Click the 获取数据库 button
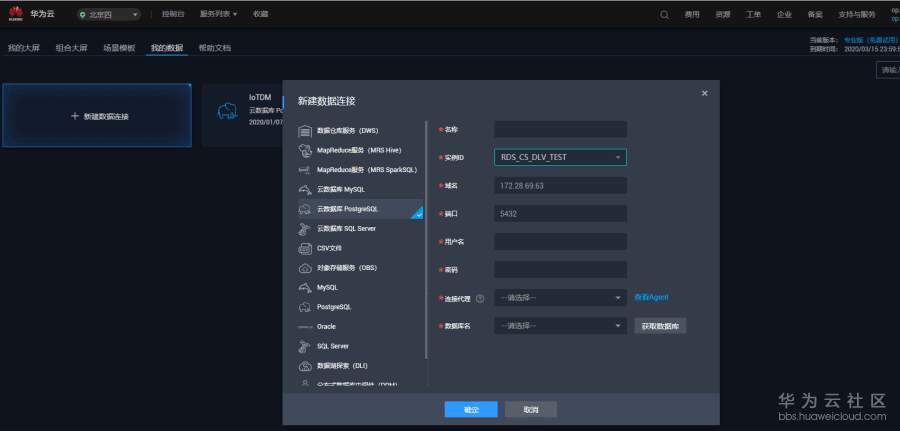This screenshot has height=431, width=900. click(660, 326)
